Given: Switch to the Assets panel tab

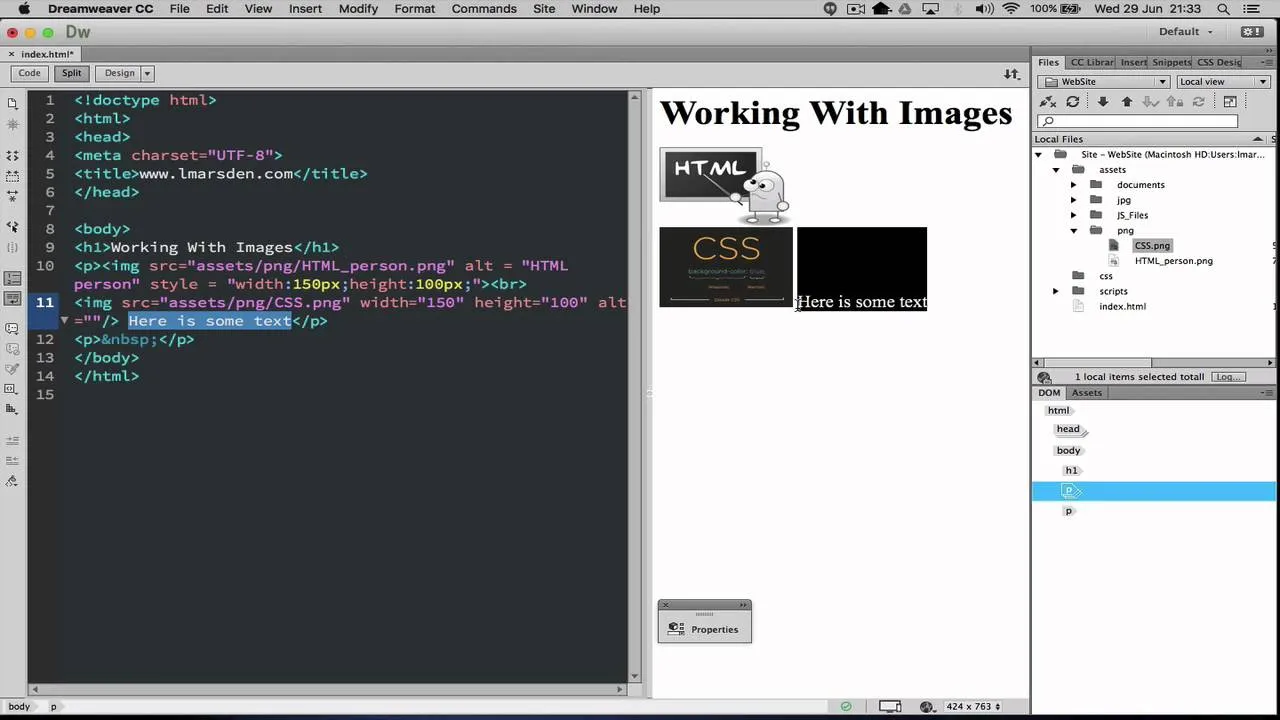Looking at the screenshot, I should 1086,392.
